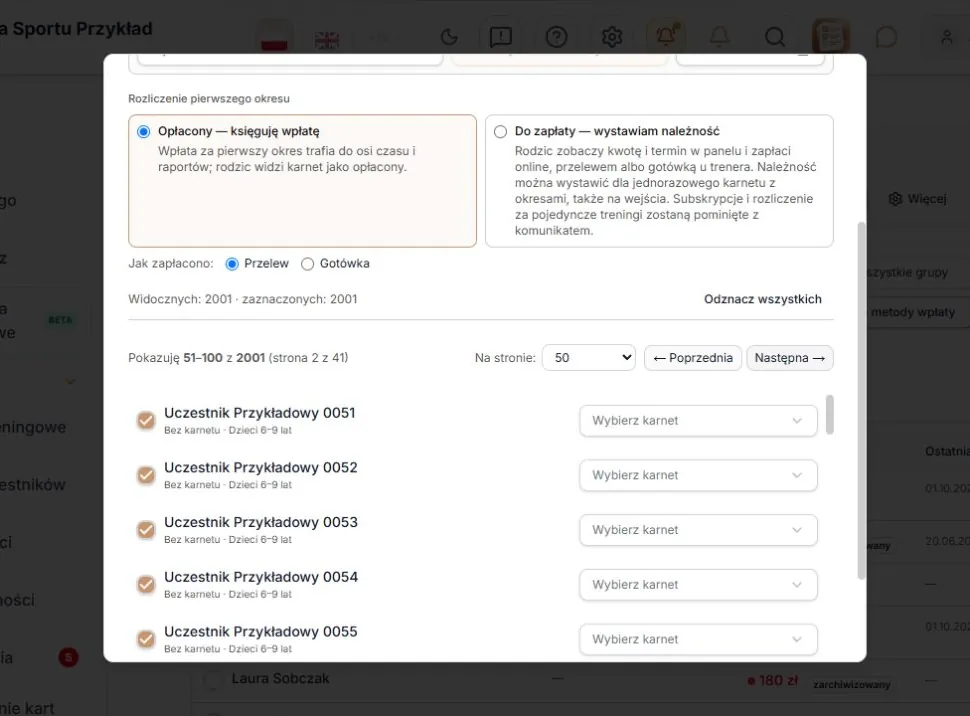Expand the sidebar chevron below the BETA badge

71,381
